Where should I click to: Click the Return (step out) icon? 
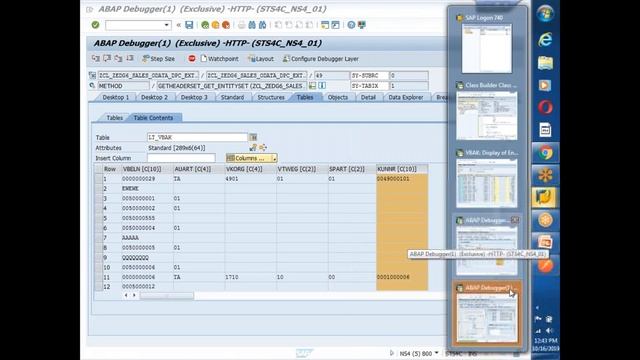(118, 58)
